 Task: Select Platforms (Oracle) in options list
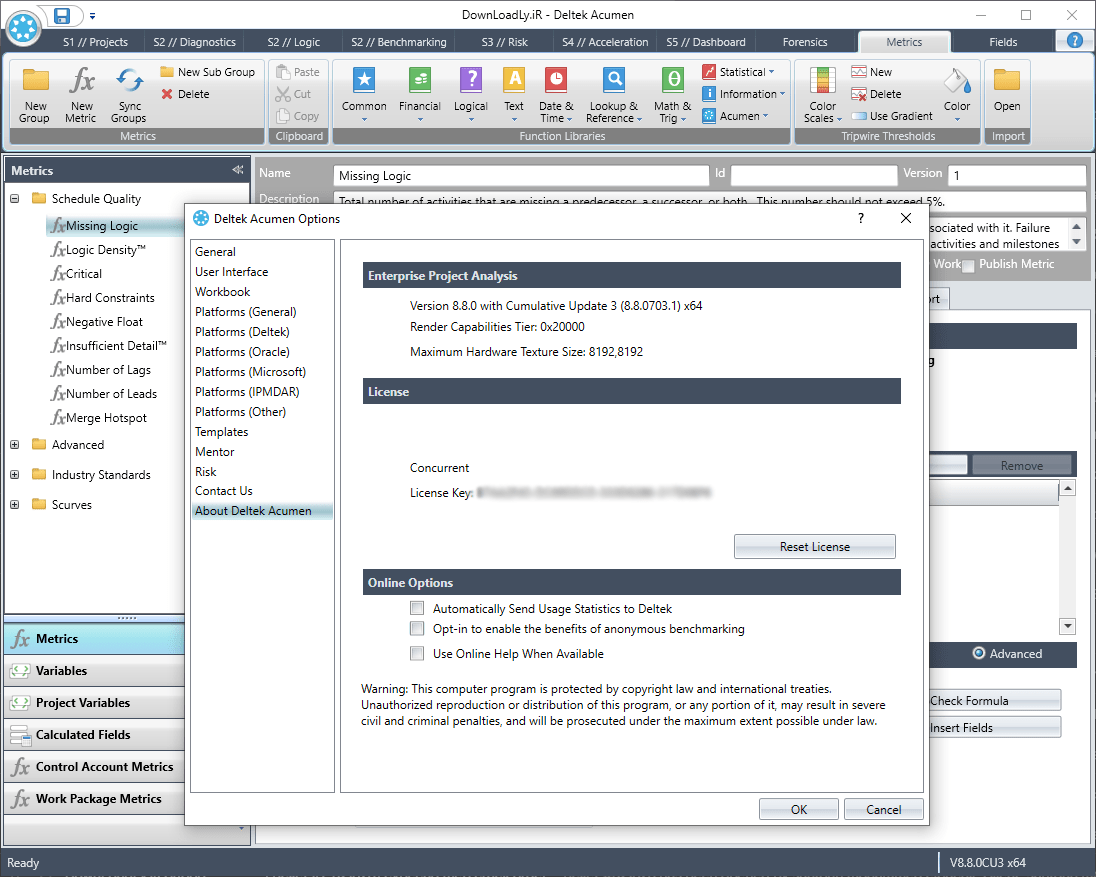point(242,352)
